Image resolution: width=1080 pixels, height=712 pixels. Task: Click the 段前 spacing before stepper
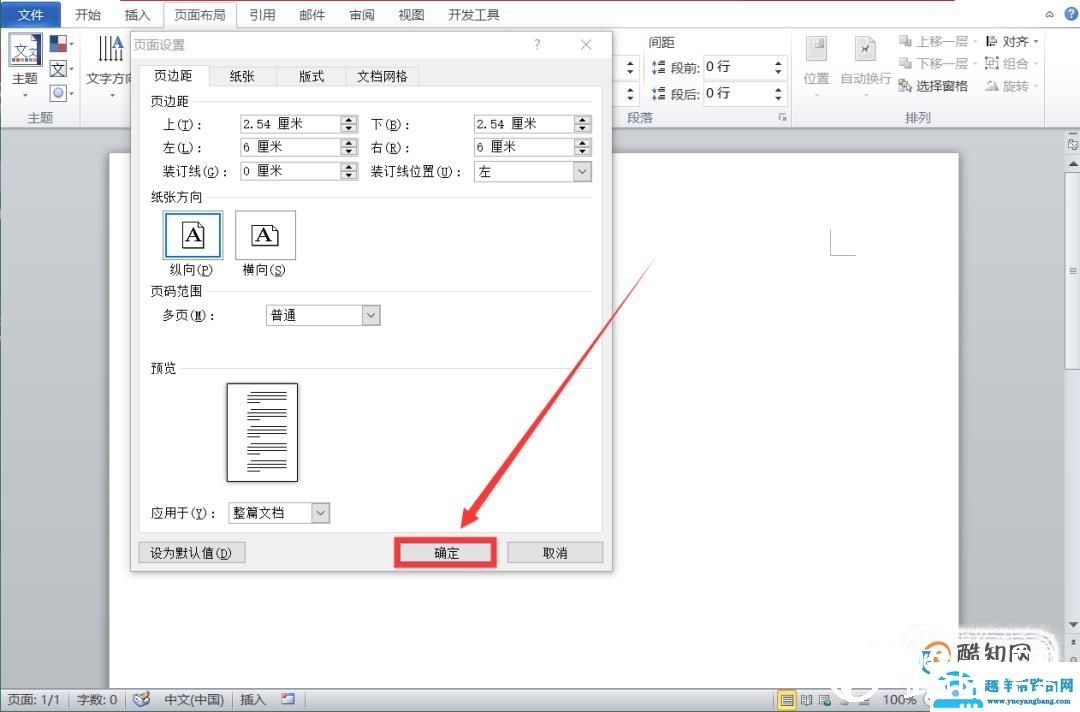(x=778, y=67)
